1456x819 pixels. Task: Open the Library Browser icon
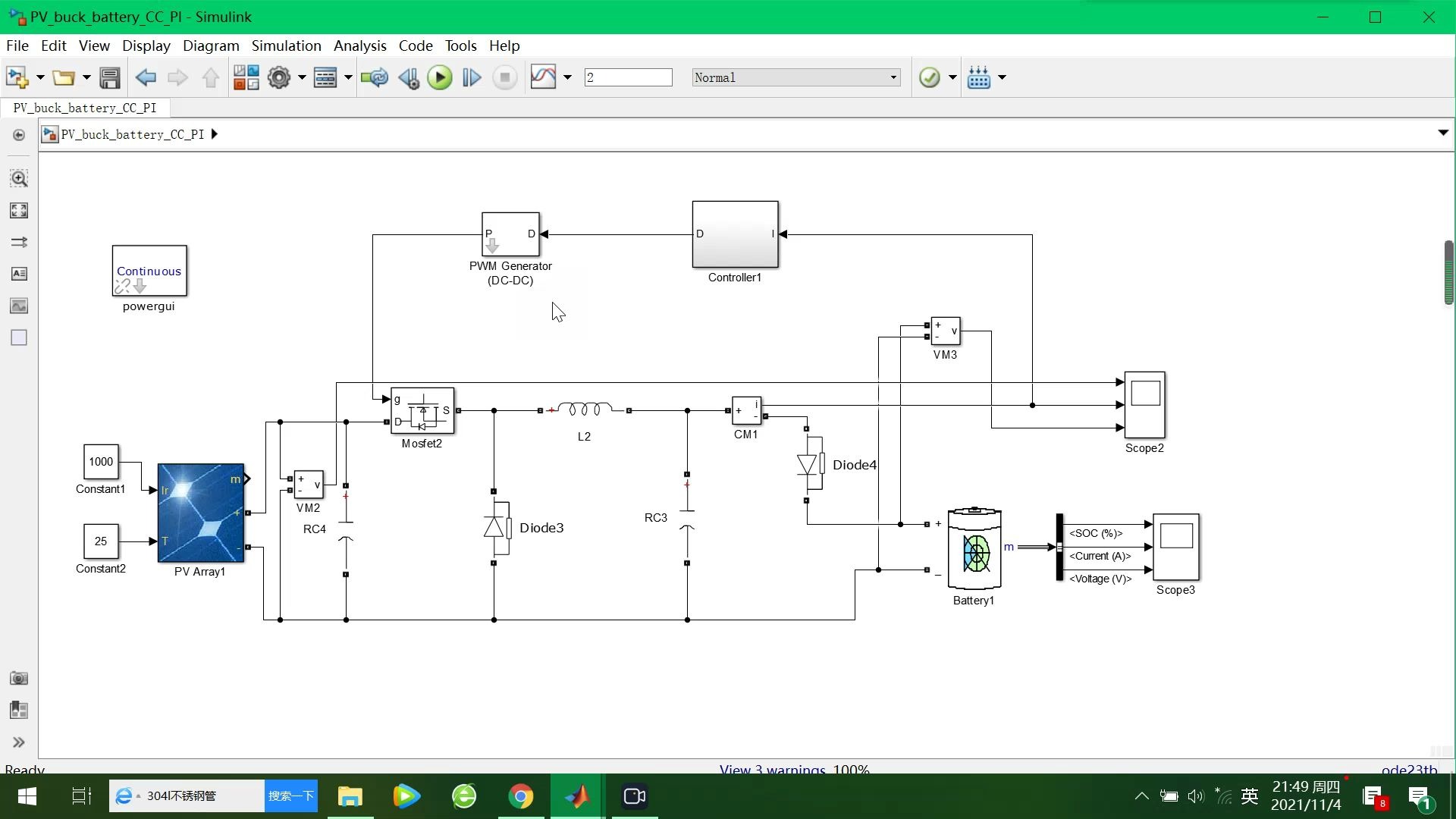pyautogui.click(x=246, y=77)
